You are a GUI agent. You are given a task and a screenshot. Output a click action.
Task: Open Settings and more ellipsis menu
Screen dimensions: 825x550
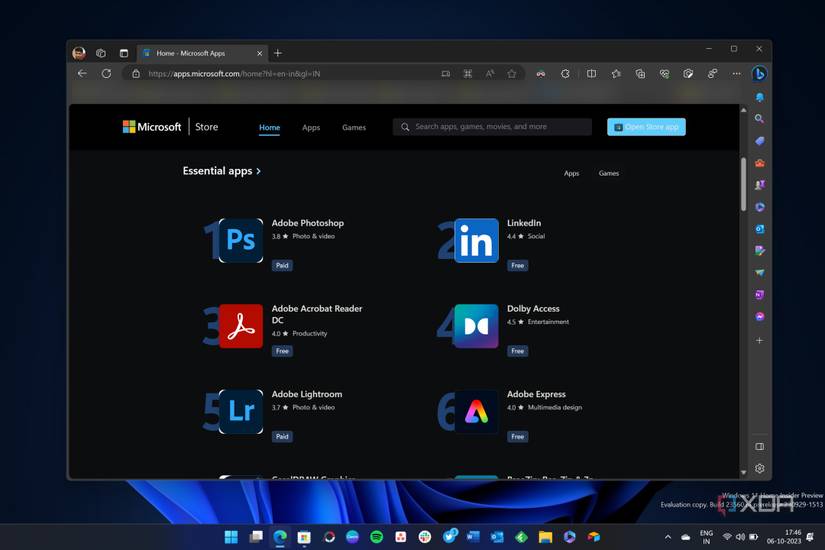coord(736,74)
